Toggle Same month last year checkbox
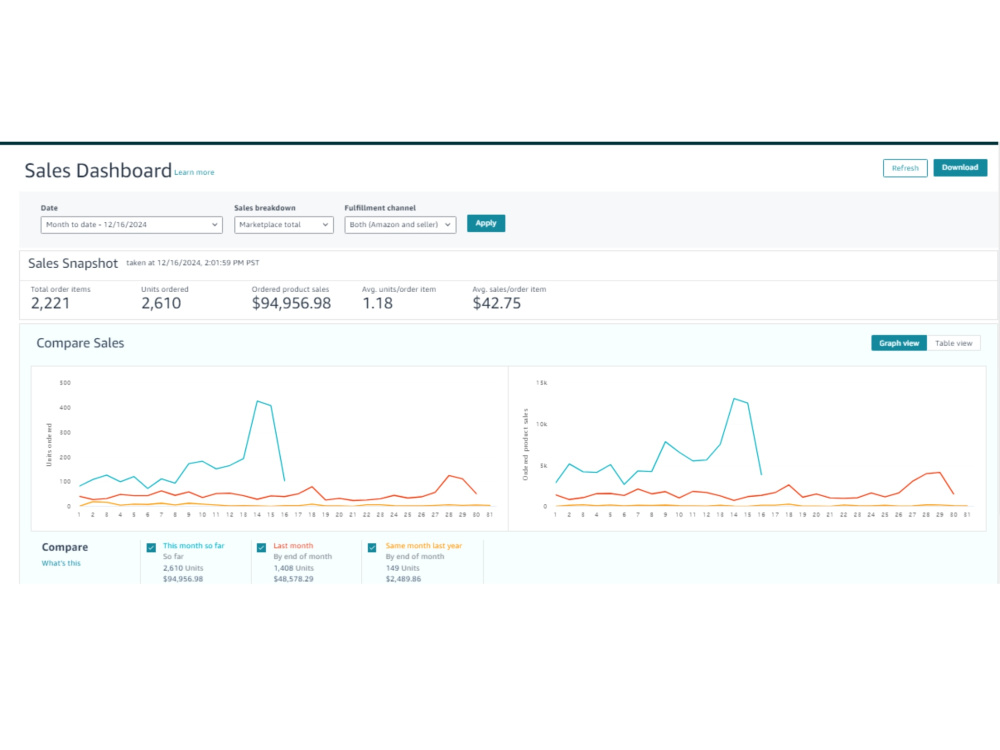 pyautogui.click(x=372, y=548)
